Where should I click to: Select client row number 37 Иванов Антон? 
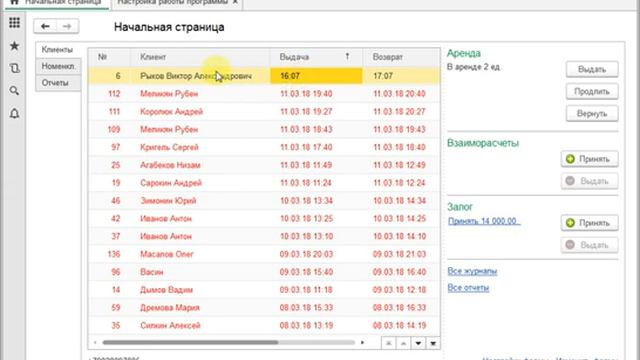tap(264, 236)
